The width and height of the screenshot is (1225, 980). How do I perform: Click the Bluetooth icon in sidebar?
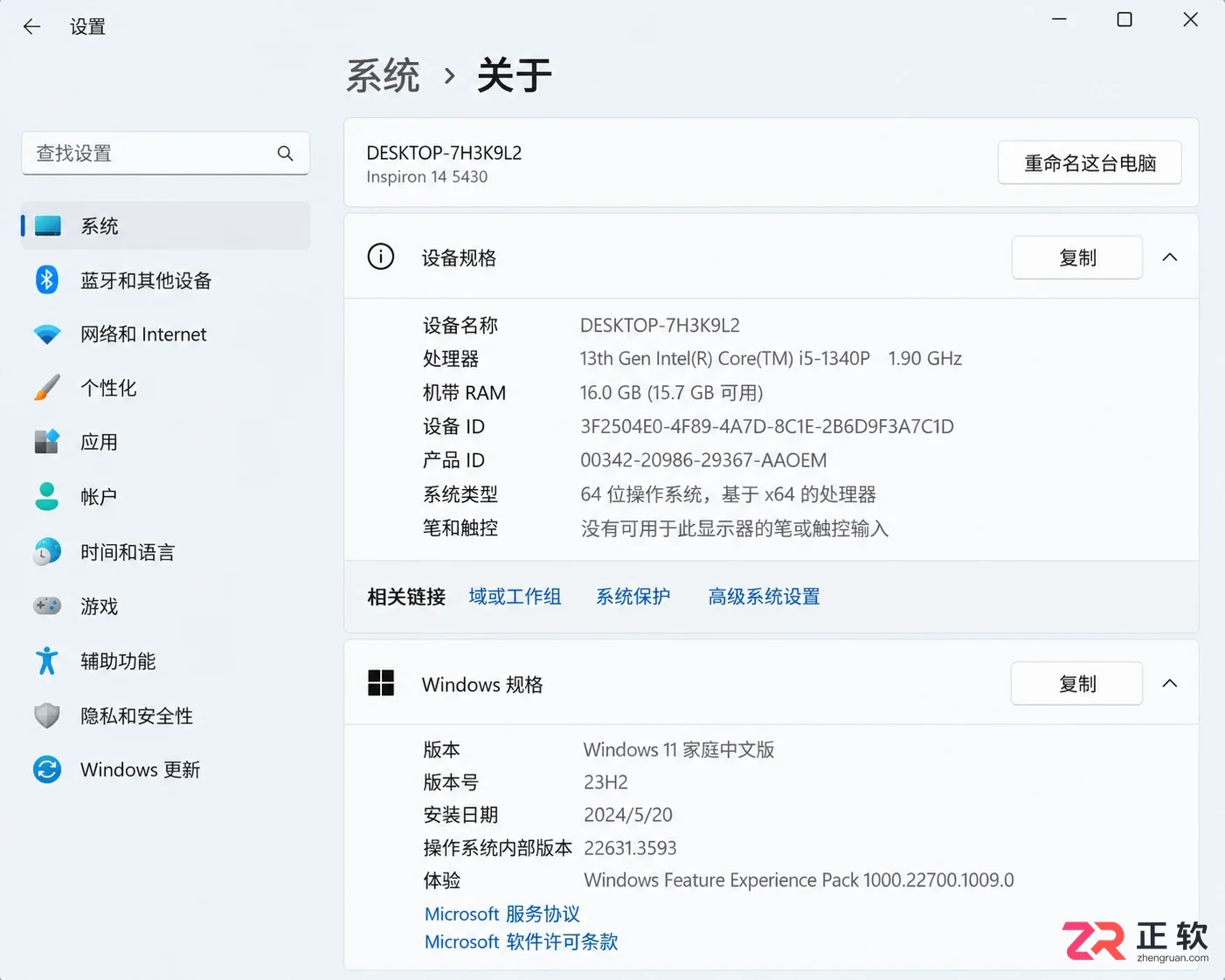click(47, 280)
